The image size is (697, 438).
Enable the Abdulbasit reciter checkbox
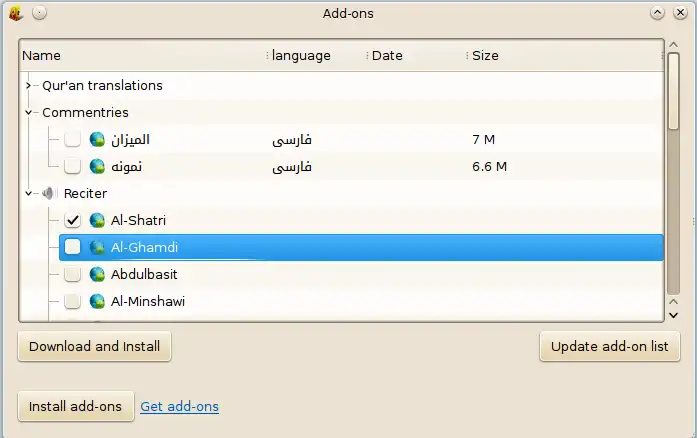tap(73, 274)
